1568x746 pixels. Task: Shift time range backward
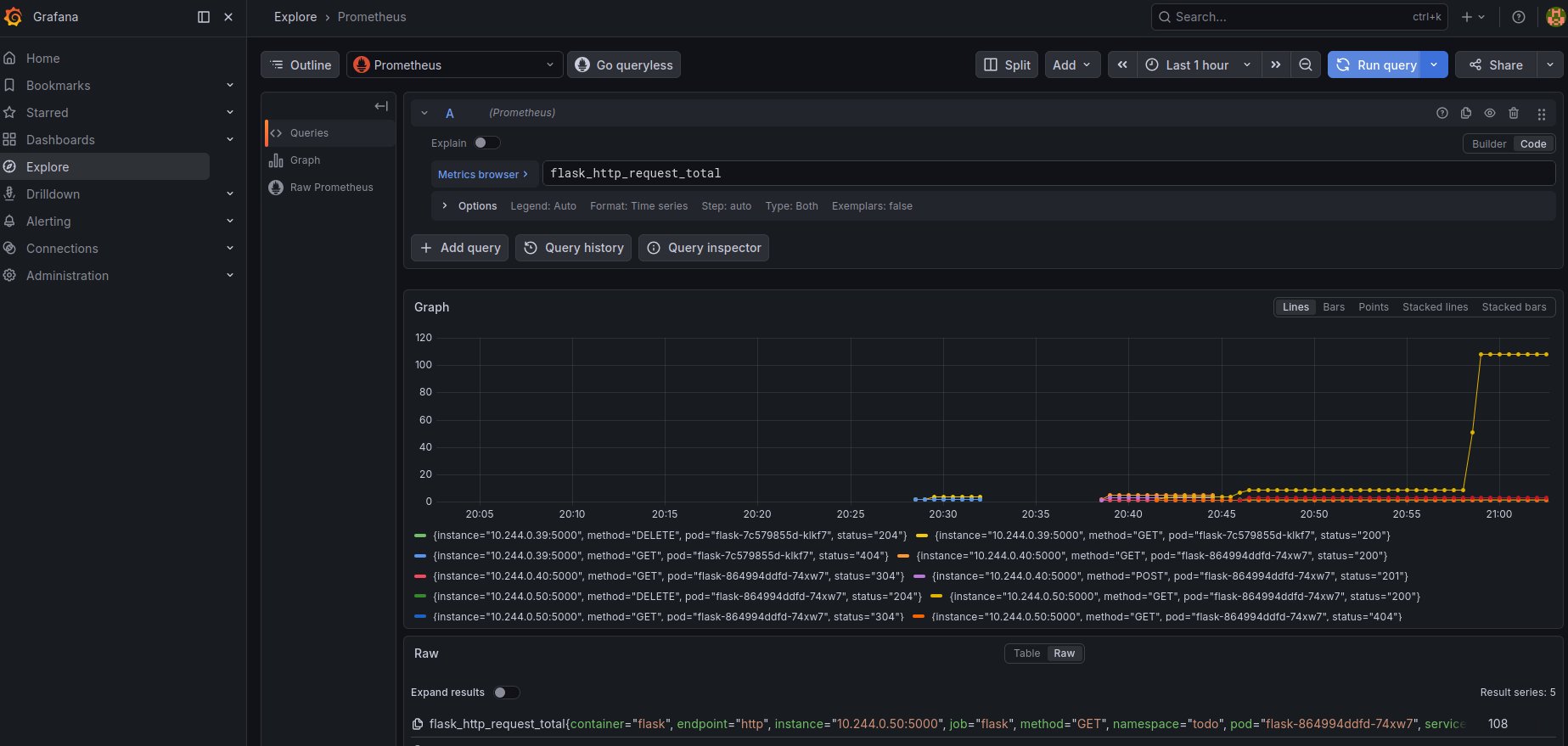tap(1122, 65)
